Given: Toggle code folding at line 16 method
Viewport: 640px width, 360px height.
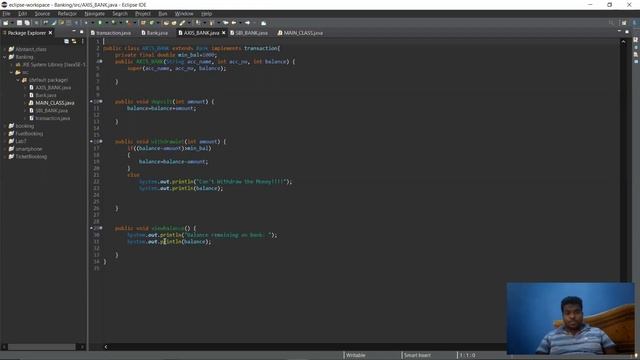Looking at the screenshot, I should pyautogui.click(x=101, y=141).
